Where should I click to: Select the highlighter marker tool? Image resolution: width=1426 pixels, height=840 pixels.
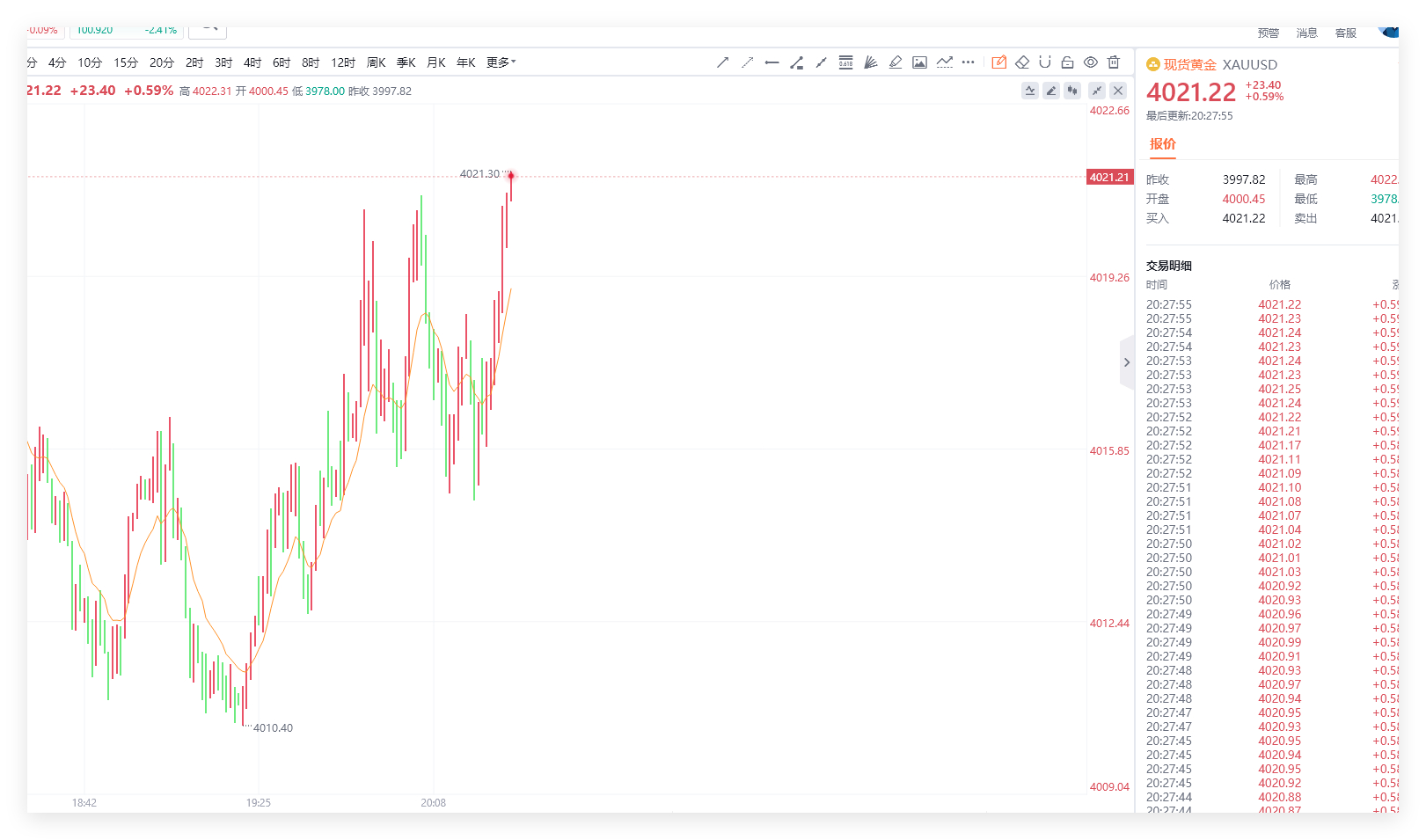tap(895, 62)
